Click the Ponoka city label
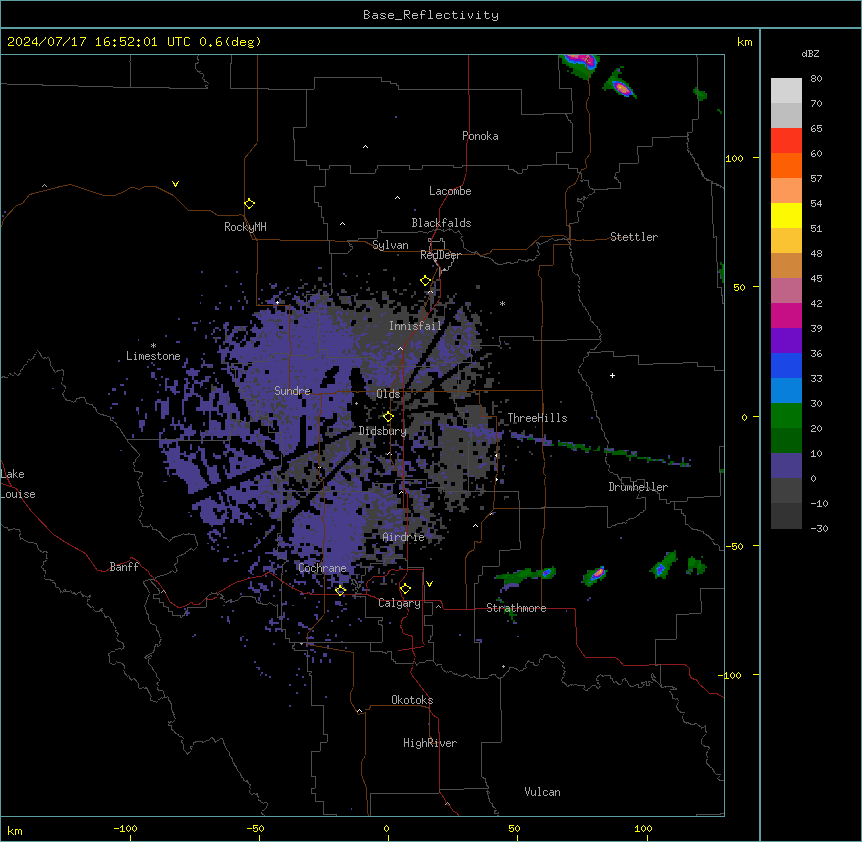Image resolution: width=862 pixels, height=842 pixels. [x=480, y=136]
